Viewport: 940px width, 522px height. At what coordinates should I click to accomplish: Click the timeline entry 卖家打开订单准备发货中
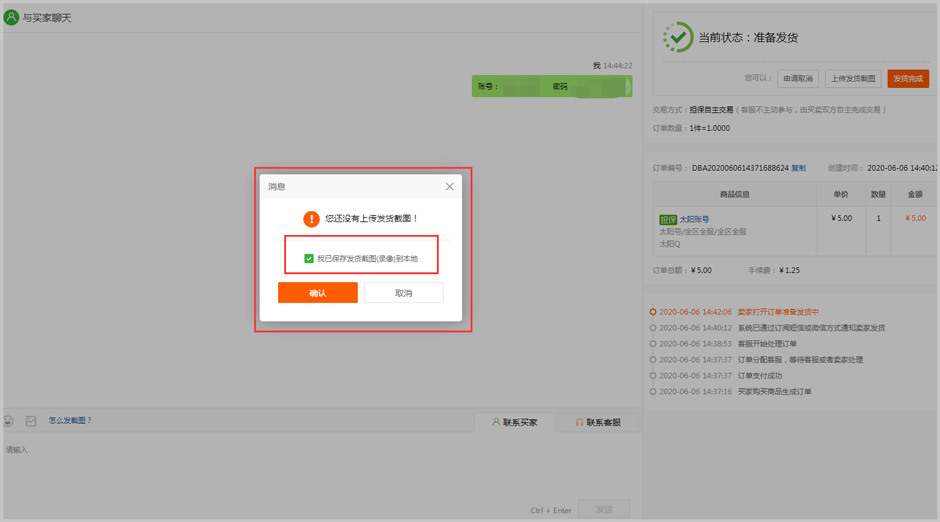coord(778,312)
